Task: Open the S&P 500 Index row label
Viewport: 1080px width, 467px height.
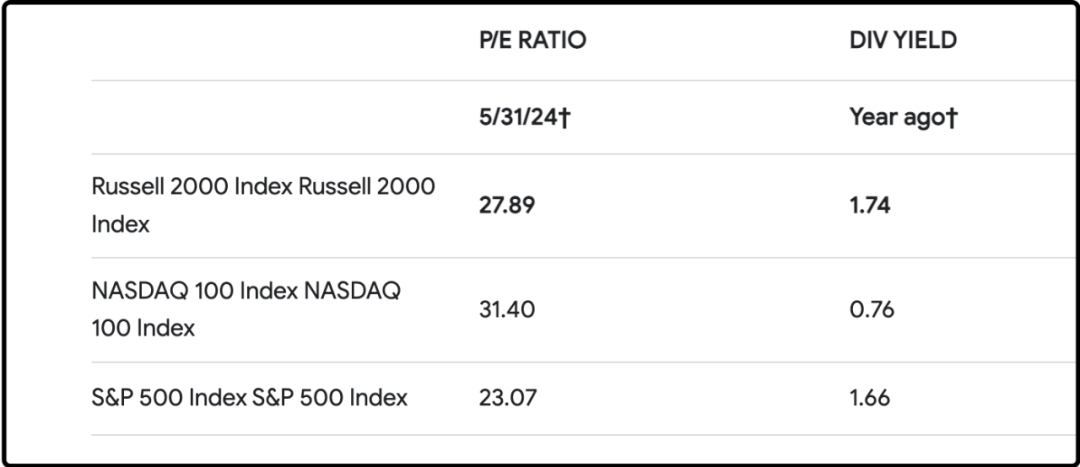Action: tap(249, 397)
